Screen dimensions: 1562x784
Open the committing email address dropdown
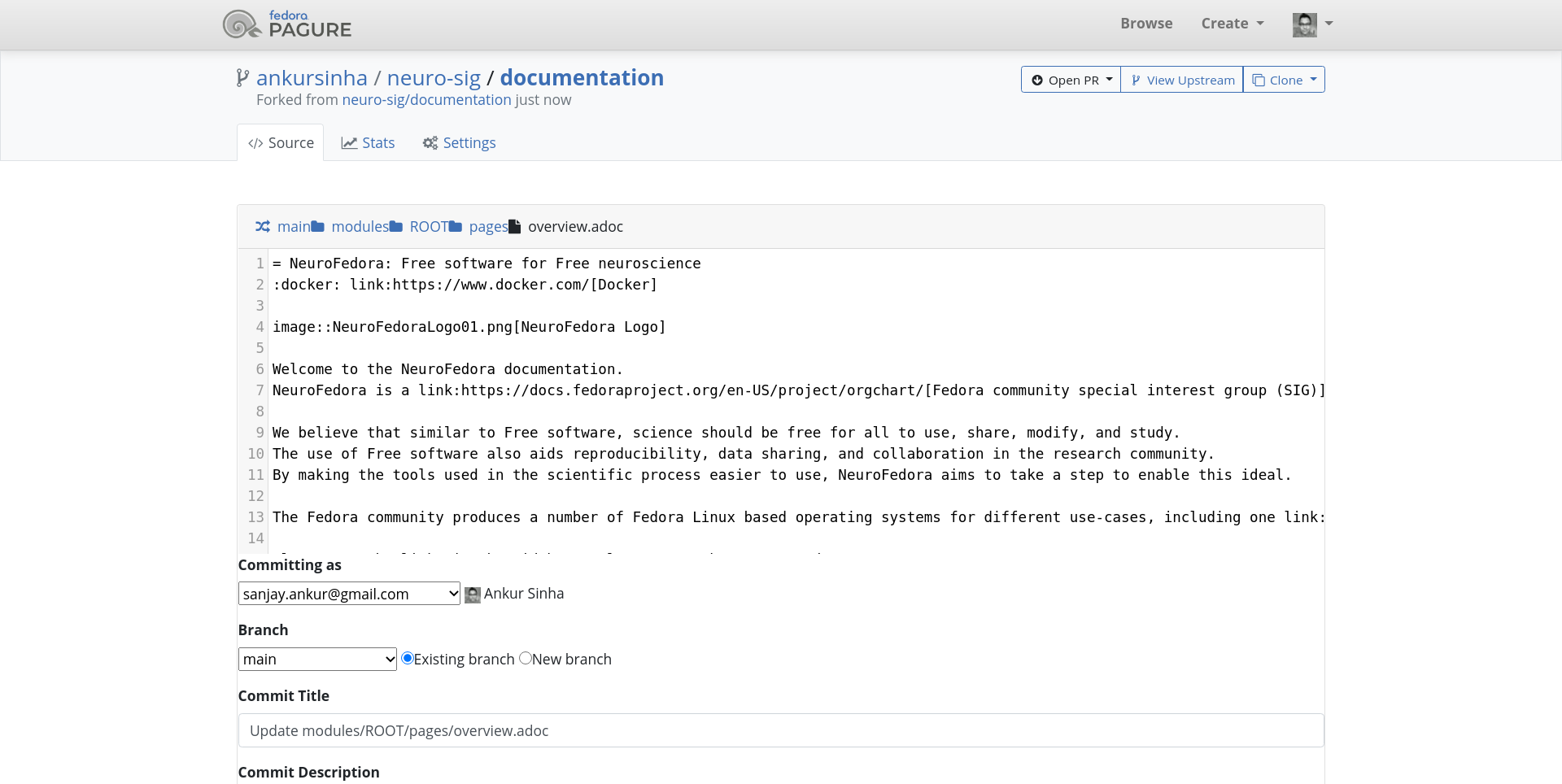349,594
